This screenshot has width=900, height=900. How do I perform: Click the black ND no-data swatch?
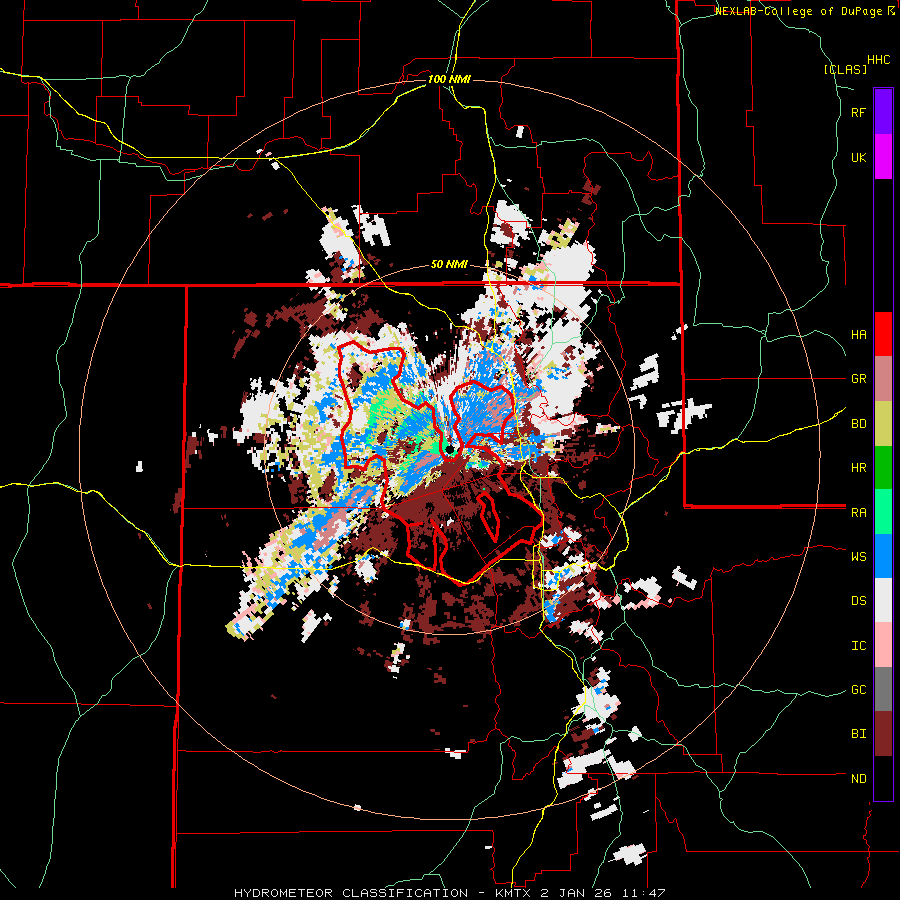point(883,778)
